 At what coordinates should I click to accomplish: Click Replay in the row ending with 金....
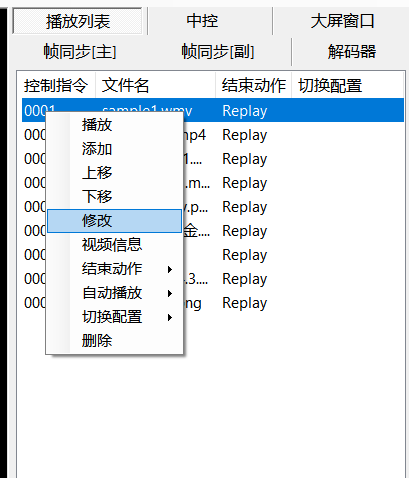click(x=245, y=231)
